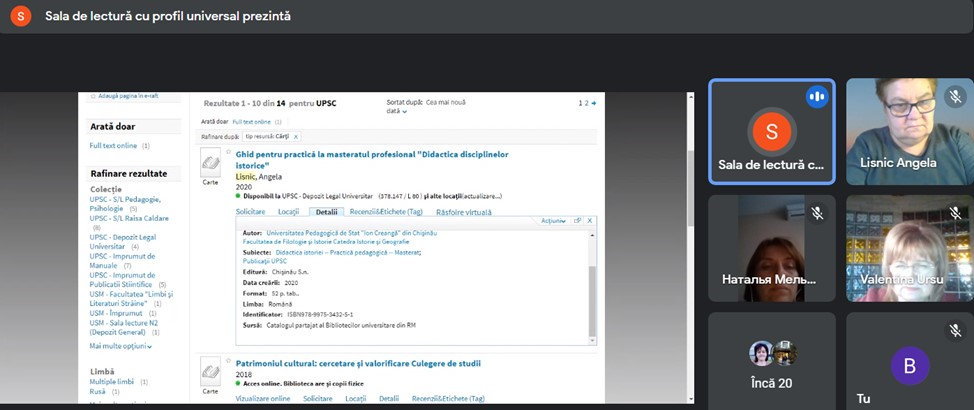Click Adaugă pagina în e-raft link

[x=129, y=96]
